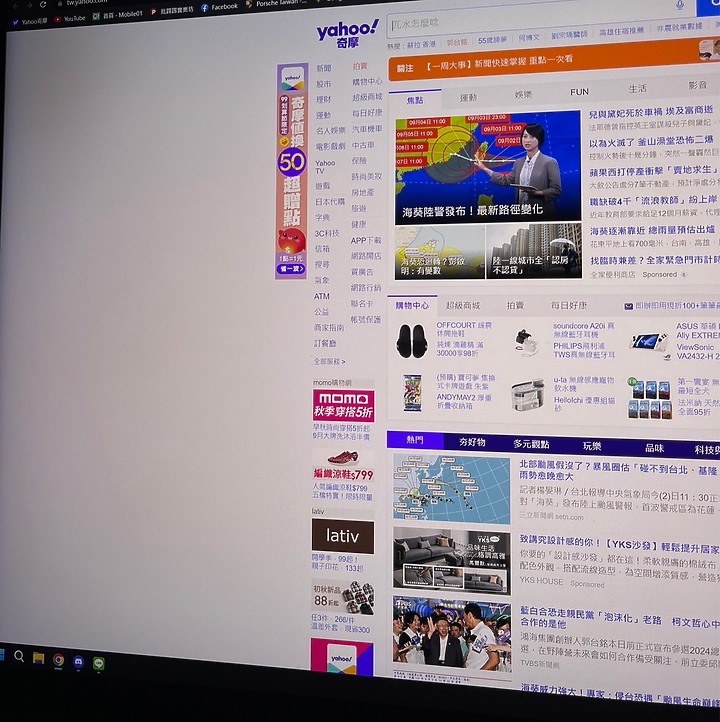Switch to the 生活 news tab
Image resolution: width=720 pixels, height=722 pixels.
[x=638, y=89]
